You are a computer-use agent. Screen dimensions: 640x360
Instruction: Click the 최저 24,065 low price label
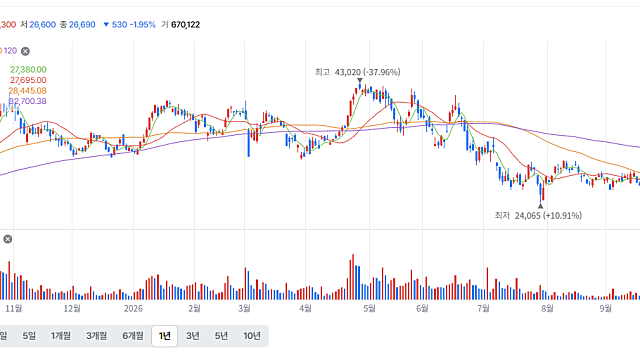click(538, 216)
